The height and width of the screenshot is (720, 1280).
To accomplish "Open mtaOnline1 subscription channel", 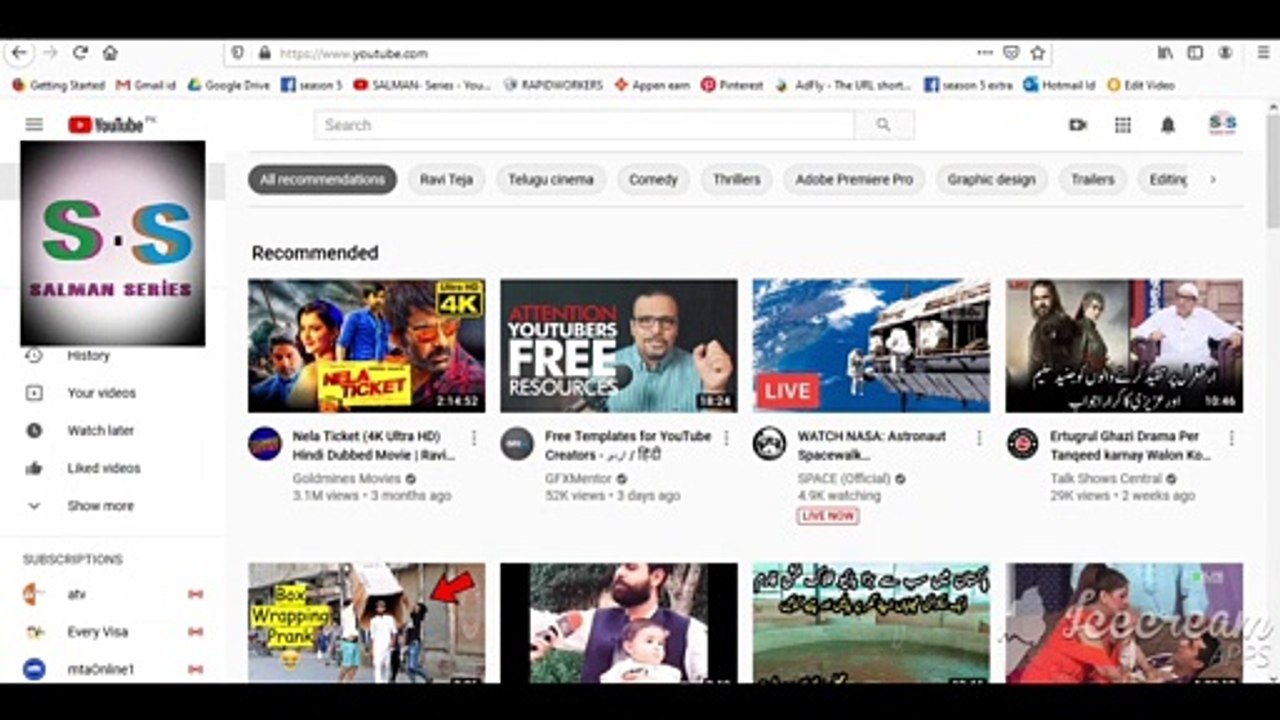I will point(112,669).
